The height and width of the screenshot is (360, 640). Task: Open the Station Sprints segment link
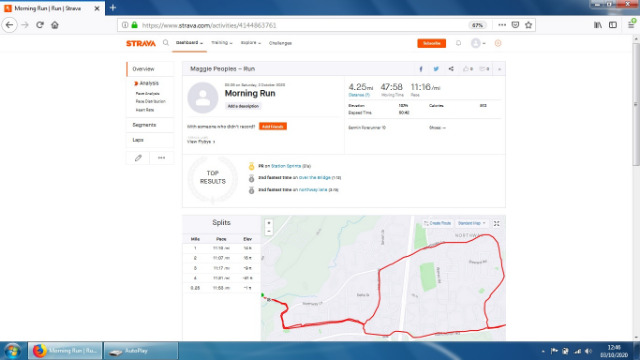tap(286, 166)
